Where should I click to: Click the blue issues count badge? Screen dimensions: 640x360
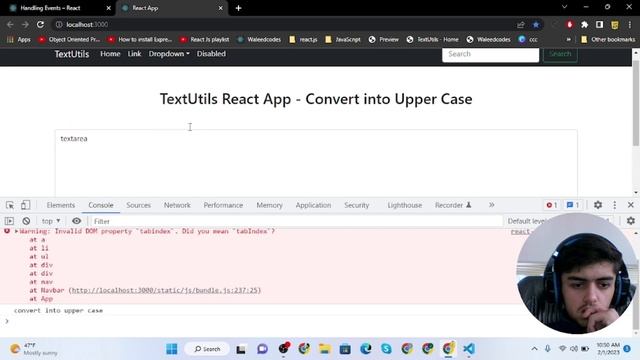coord(573,205)
